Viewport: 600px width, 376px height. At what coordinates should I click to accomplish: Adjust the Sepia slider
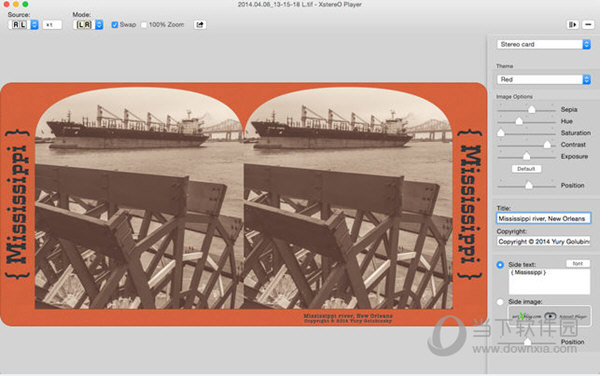532,109
